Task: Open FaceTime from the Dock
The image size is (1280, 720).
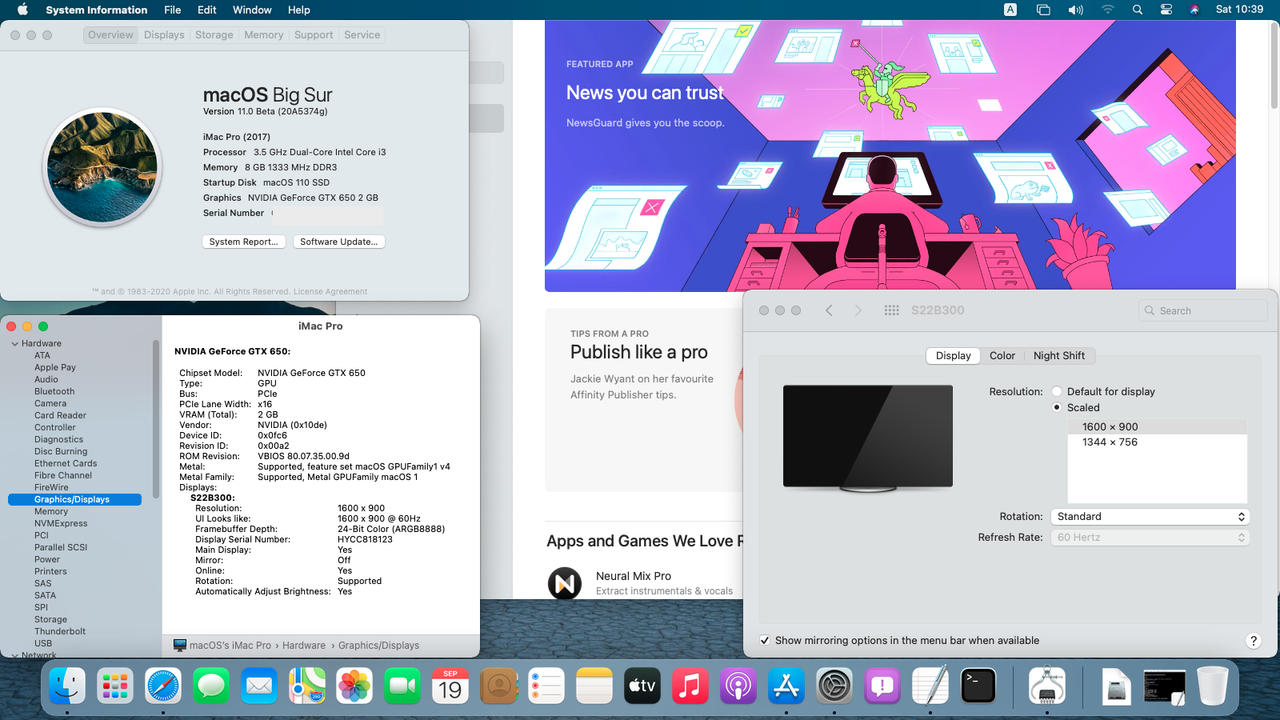Action: tap(402, 686)
